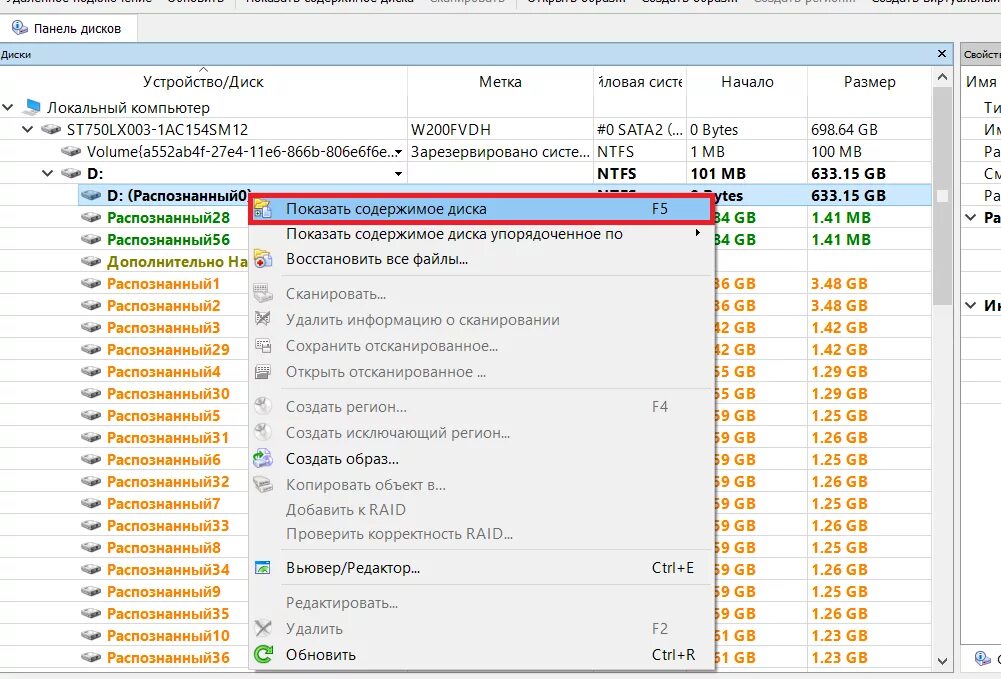Expand submenu arrow for sorted disk contents
1001x679 pixels.
[698, 234]
